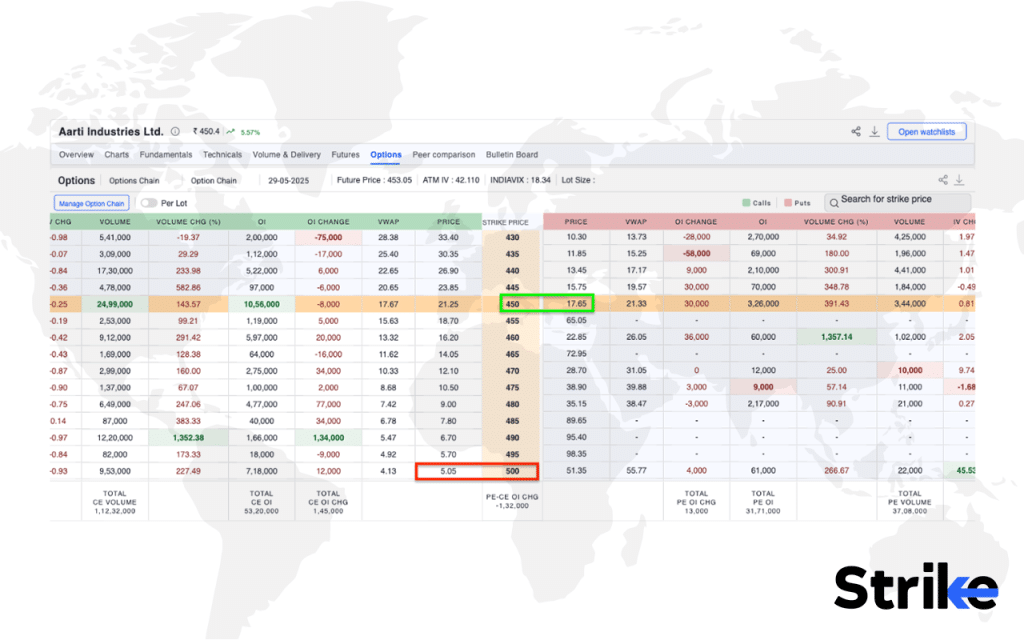
Task: Open the Fundamentals tab
Action: 166,155
